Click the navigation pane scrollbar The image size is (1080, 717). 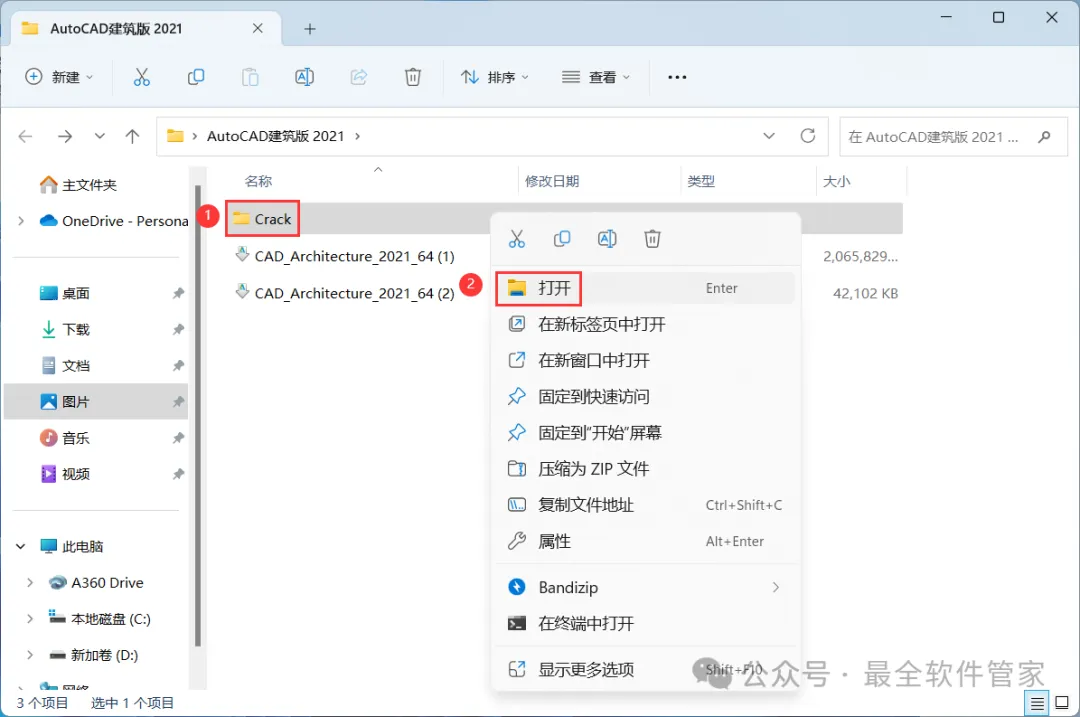[x=198, y=416]
